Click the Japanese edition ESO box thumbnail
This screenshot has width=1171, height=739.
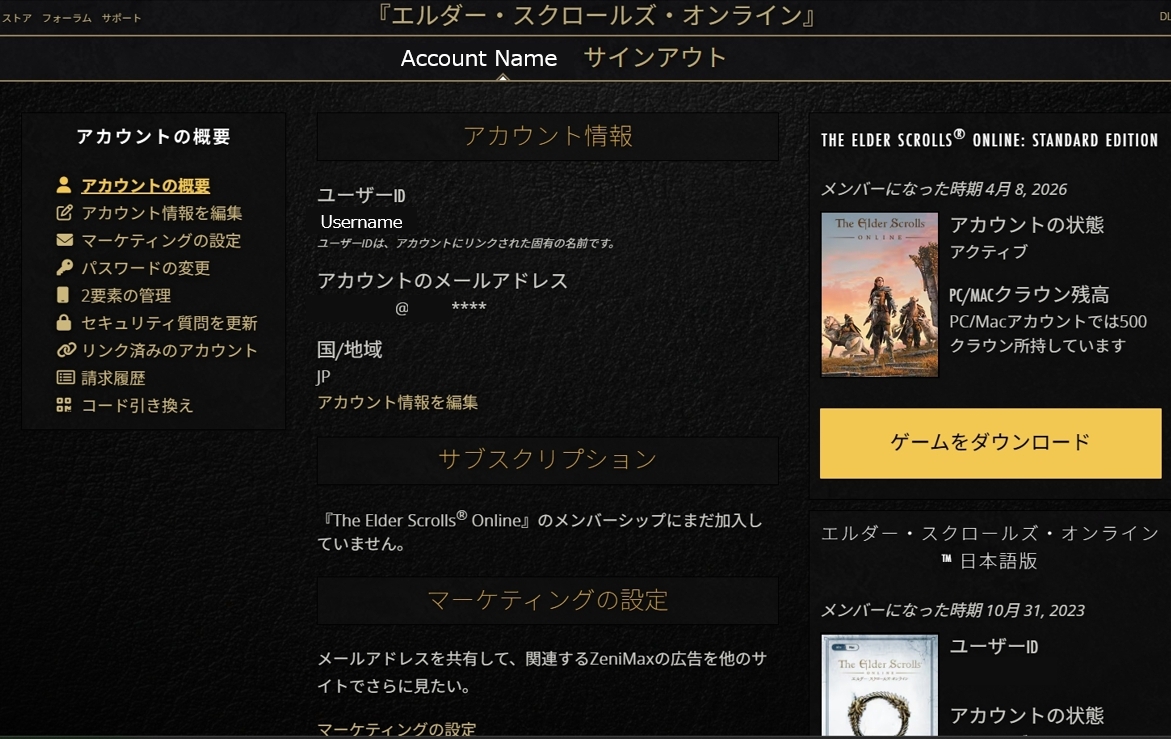point(879,685)
